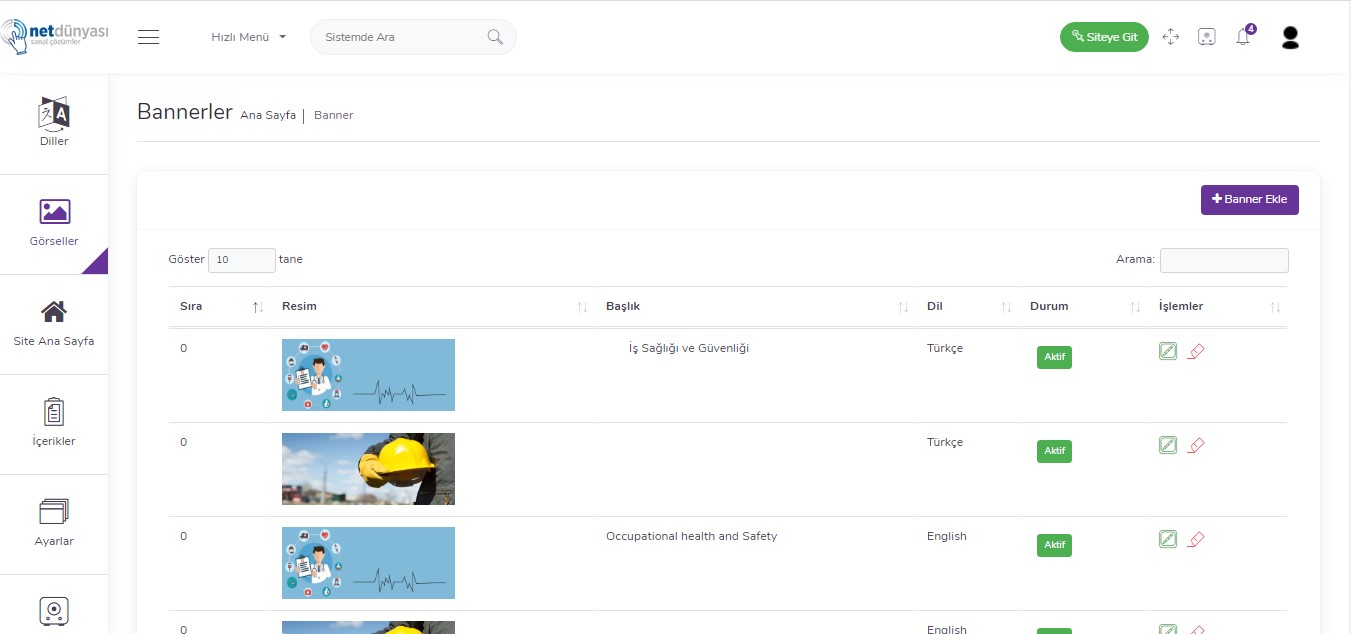Open the notifications bell
Screen dimensions: 1351x634
tap(1243, 37)
